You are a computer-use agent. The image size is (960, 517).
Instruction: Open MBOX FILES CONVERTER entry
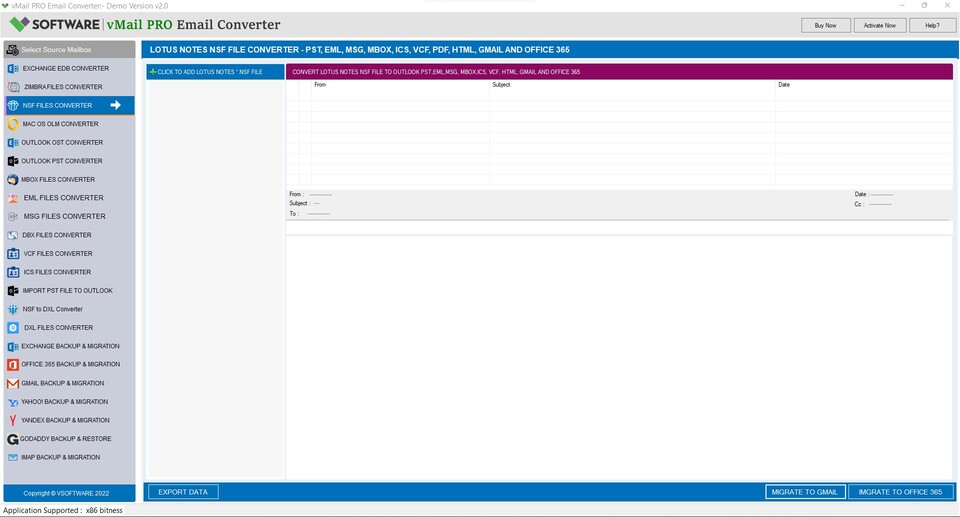pos(58,179)
